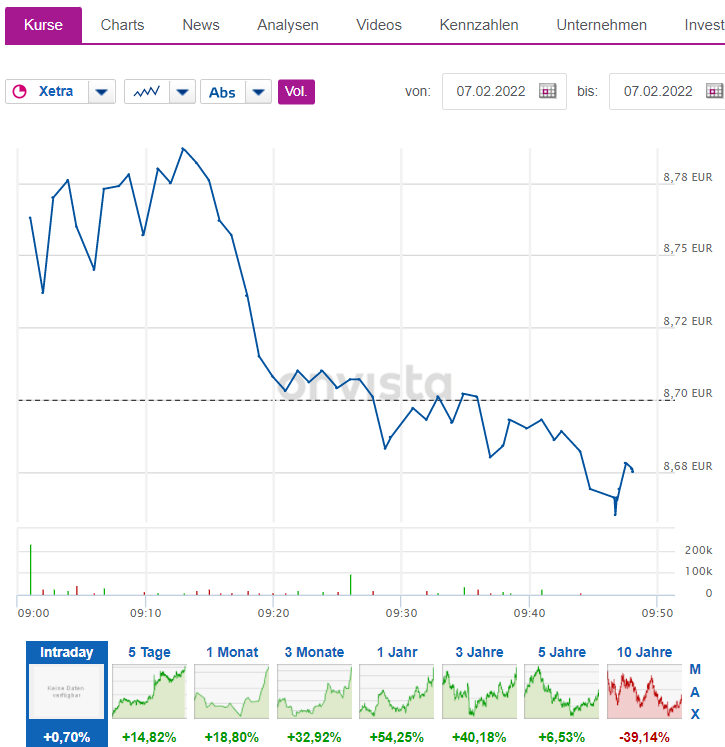Open the Kennzahlen tab
Image resolution: width=725 pixels, height=747 pixels.
coord(479,25)
